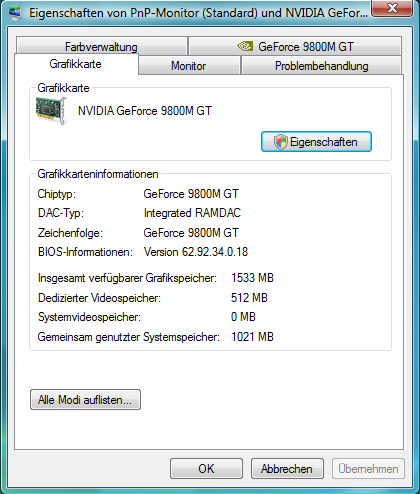This screenshot has width=420, height=494.
Task: Open the Farbverwaltung tab
Action: point(101,46)
